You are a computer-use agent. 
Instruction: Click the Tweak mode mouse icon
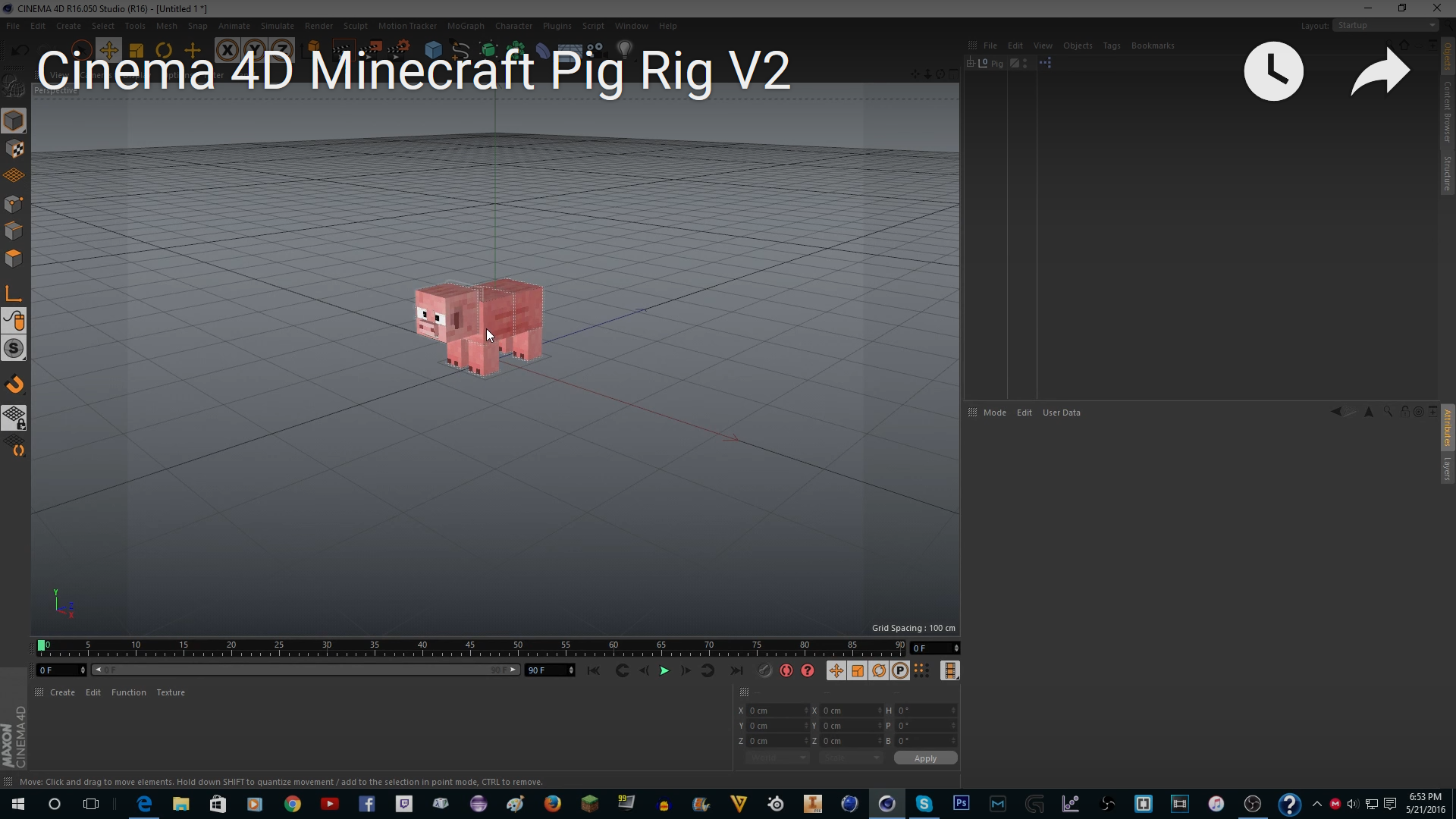tap(14, 321)
